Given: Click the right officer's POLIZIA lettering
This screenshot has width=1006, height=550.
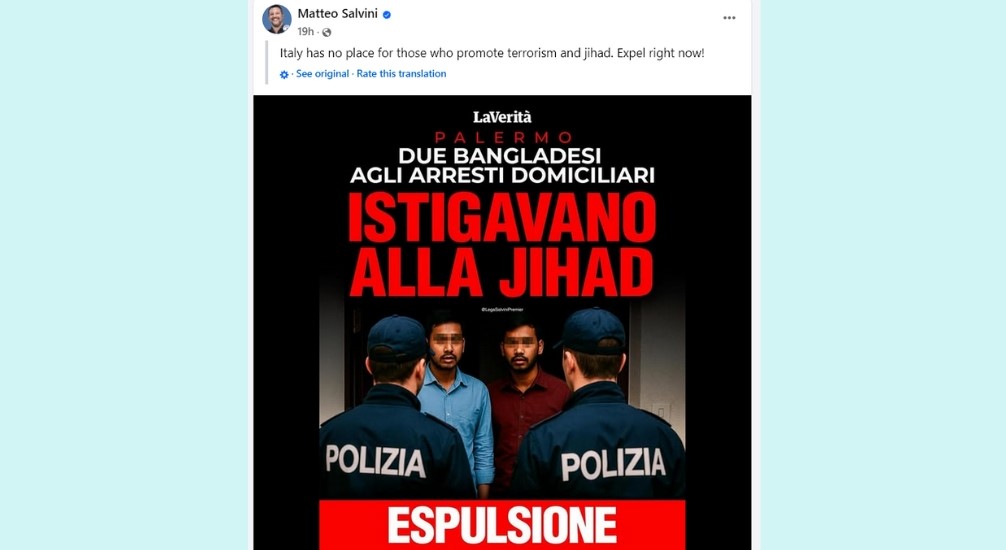Looking at the screenshot, I should [613, 463].
